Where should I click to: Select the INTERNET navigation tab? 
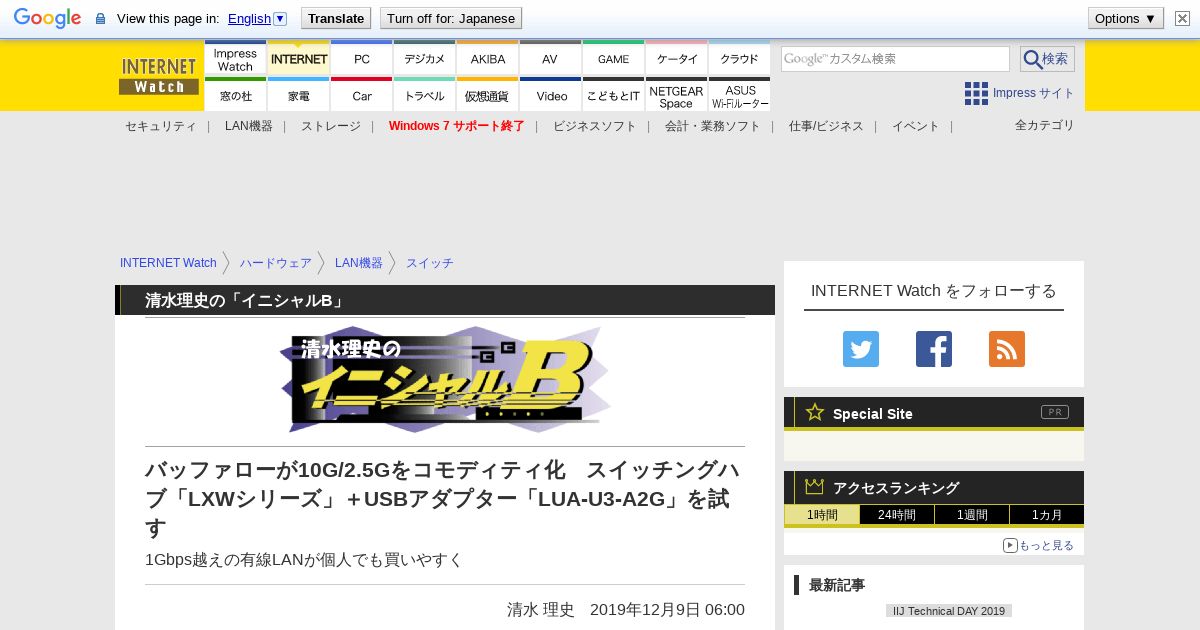pos(299,59)
